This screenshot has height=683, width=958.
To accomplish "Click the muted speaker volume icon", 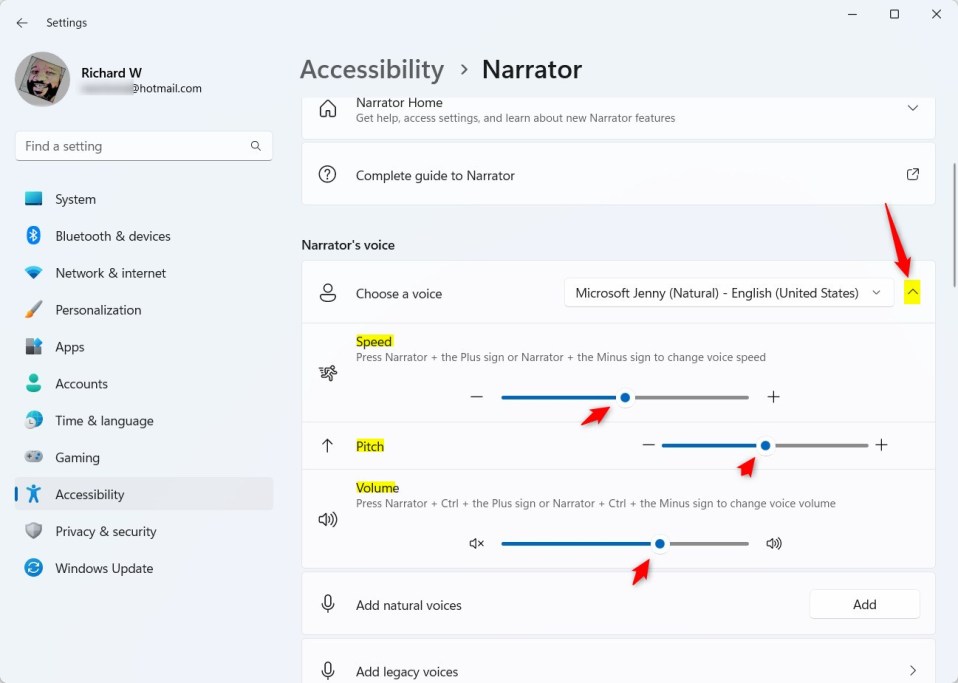I will pos(477,543).
